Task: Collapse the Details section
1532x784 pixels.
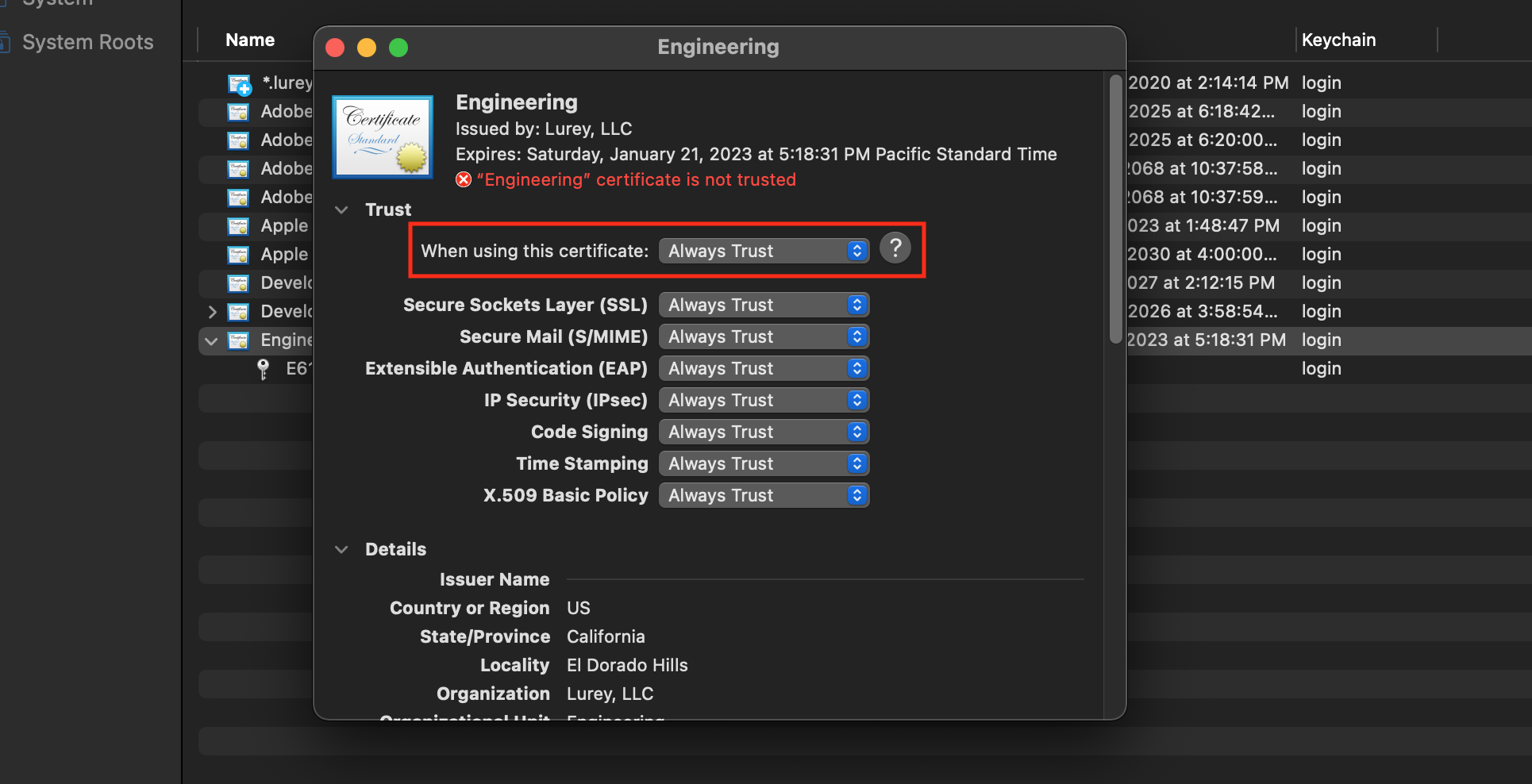Action: pyautogui.click(x=341, y=550)
